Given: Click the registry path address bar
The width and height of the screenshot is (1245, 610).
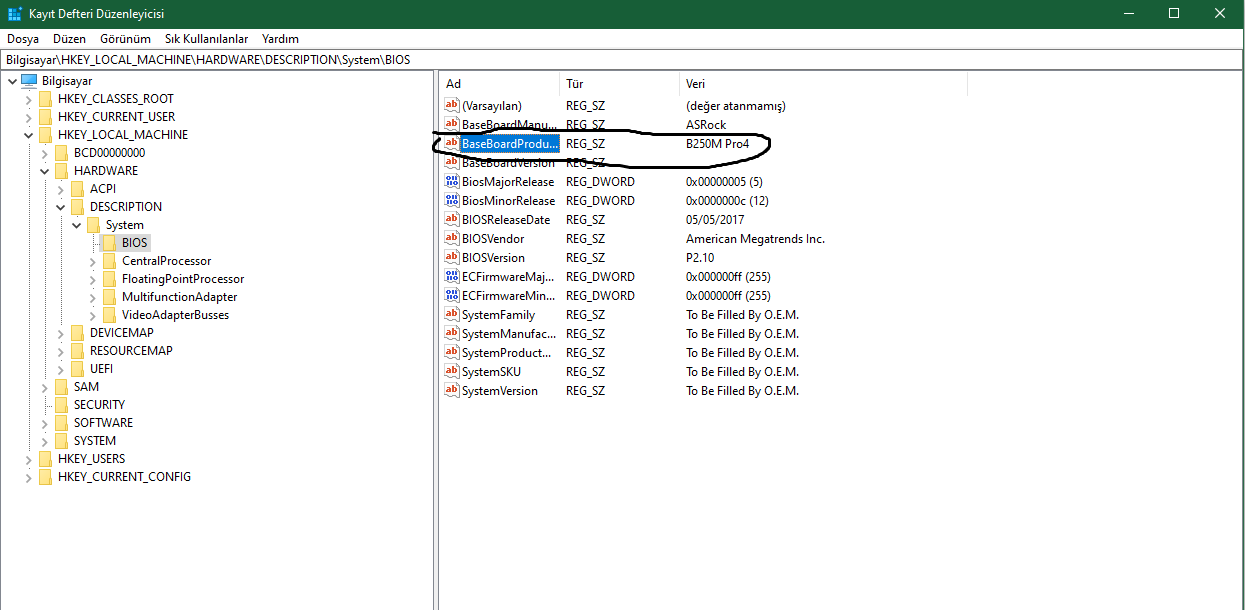Looking at the screenshot, I should pyautogui.click(x=622, y=60).
